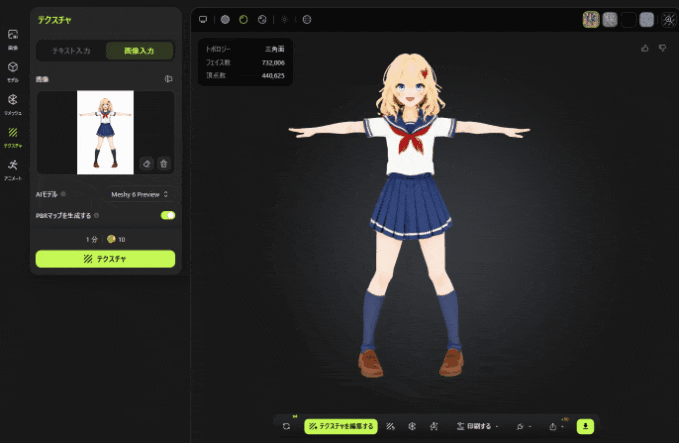Screen dimensions: 679x443
Task: Open the Image (画像) sidebar section
Action: pyautogui.click(x=13, y=37)
